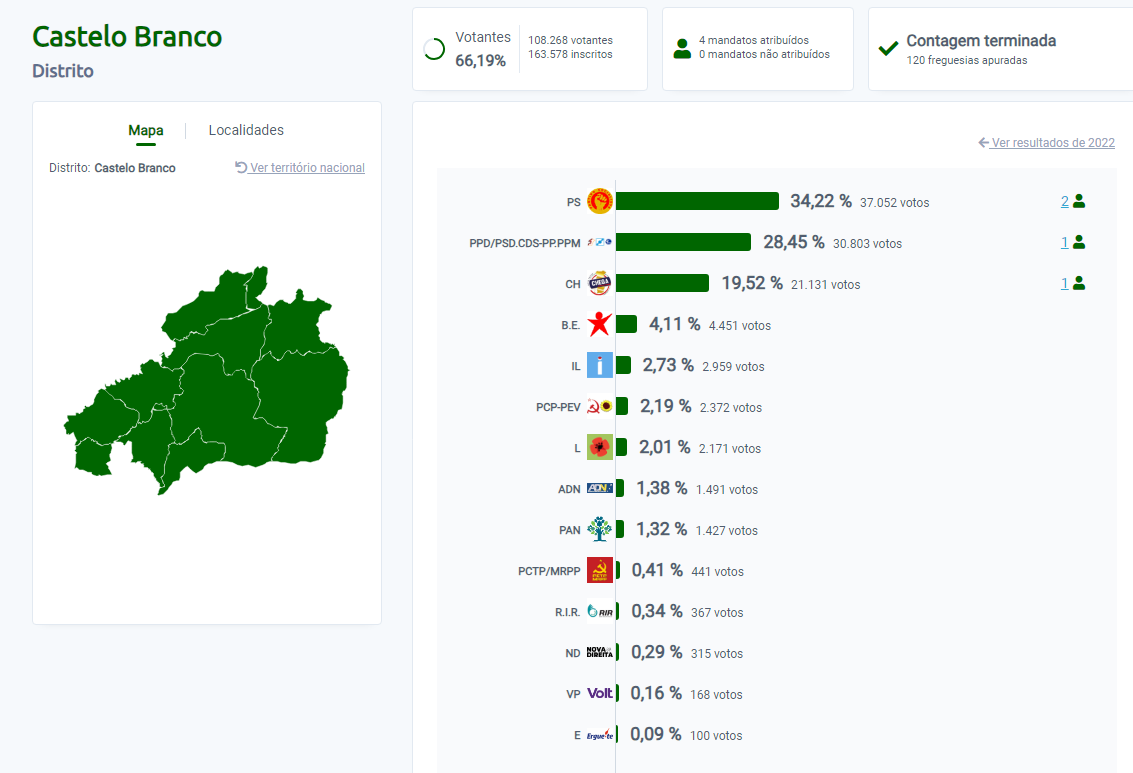Click PS two mandates link

(x=1065, y=201)
